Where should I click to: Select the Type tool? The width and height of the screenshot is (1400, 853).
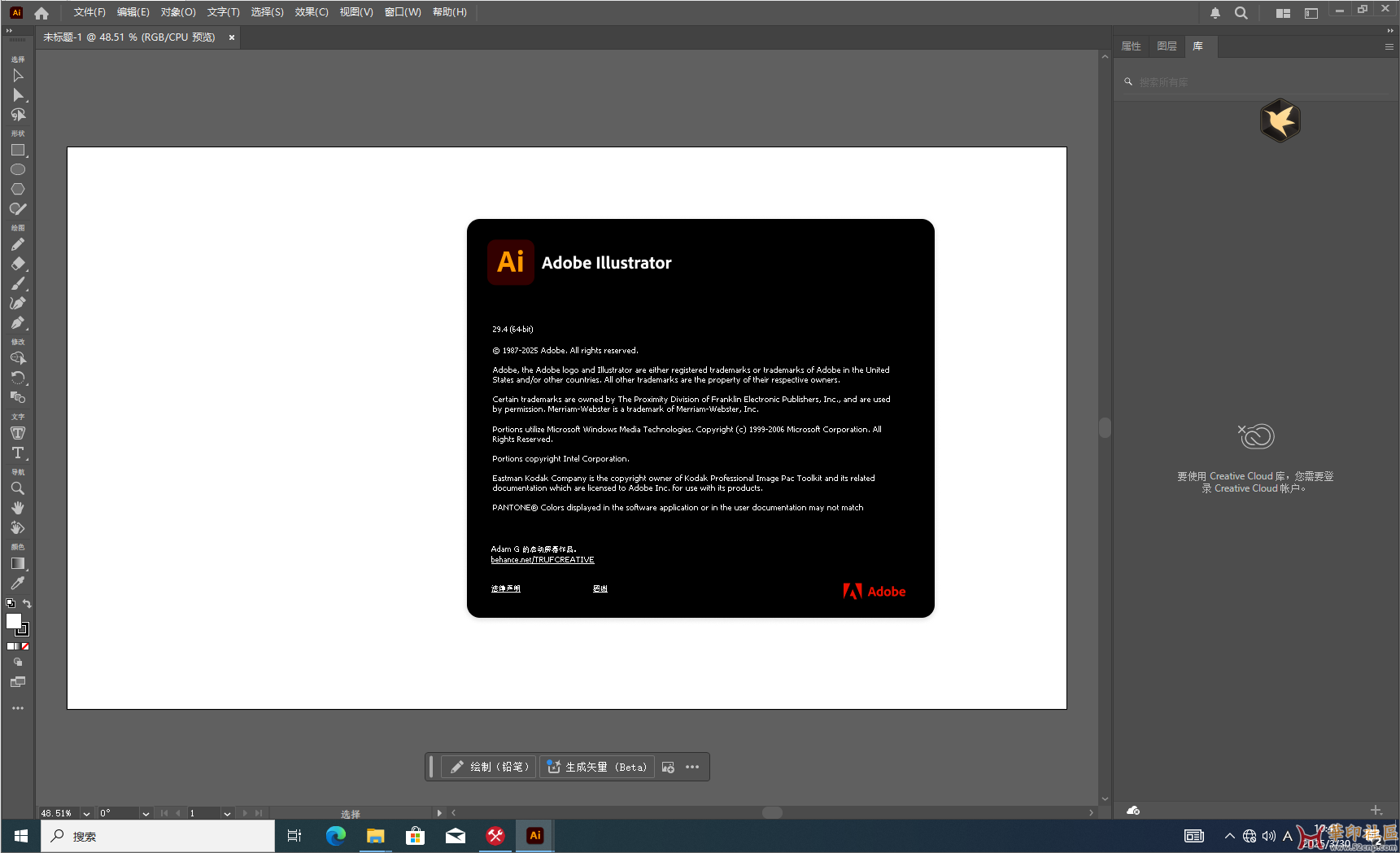click(x=18, y=453)
